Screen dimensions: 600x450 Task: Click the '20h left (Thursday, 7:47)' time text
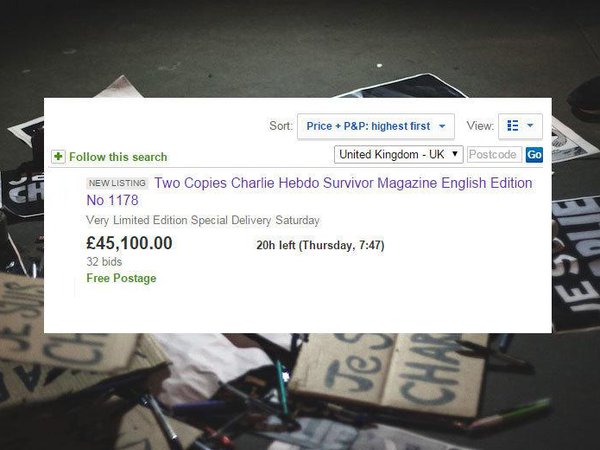320,245
